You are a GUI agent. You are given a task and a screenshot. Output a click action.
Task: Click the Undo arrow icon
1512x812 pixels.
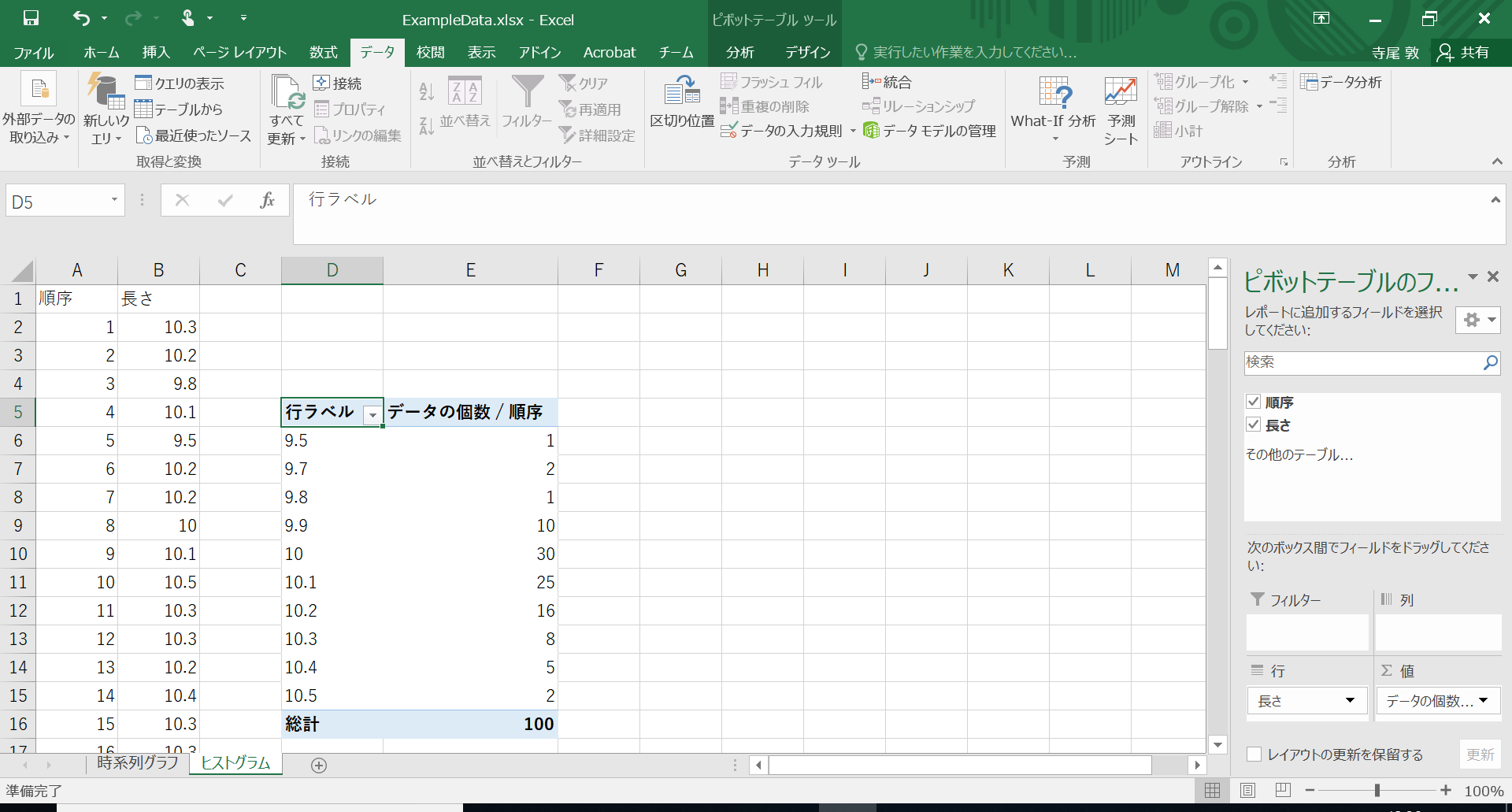click(x=81, y=18)
